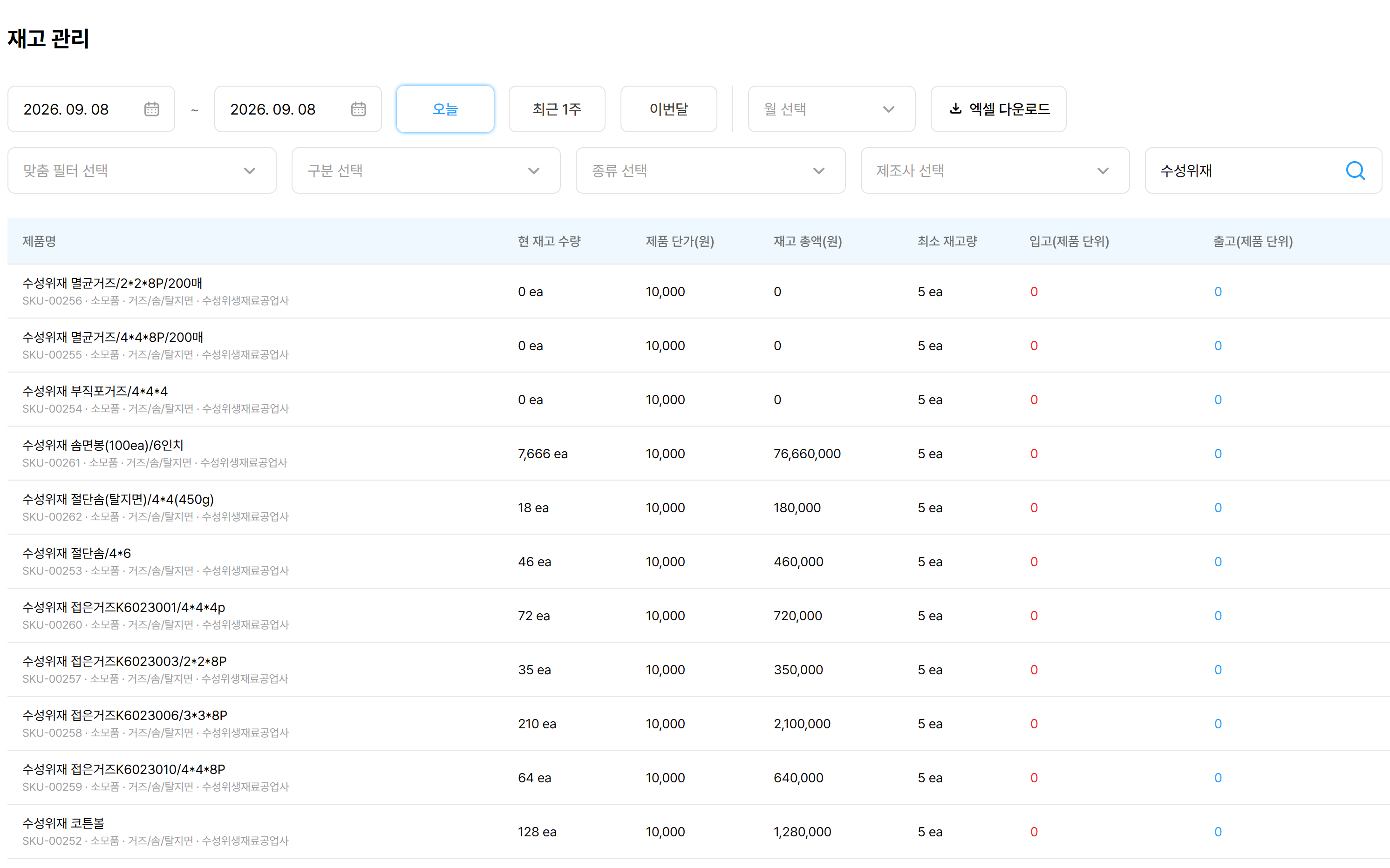Click the 210 ea quantity cell
The height and width of the screenshot is (868, 1390).
coord(537,724)
